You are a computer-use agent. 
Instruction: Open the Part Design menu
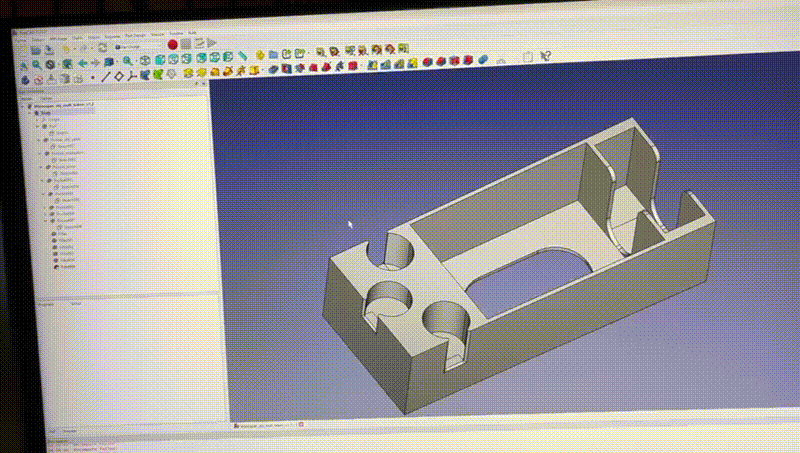click(x=135, y=35)
